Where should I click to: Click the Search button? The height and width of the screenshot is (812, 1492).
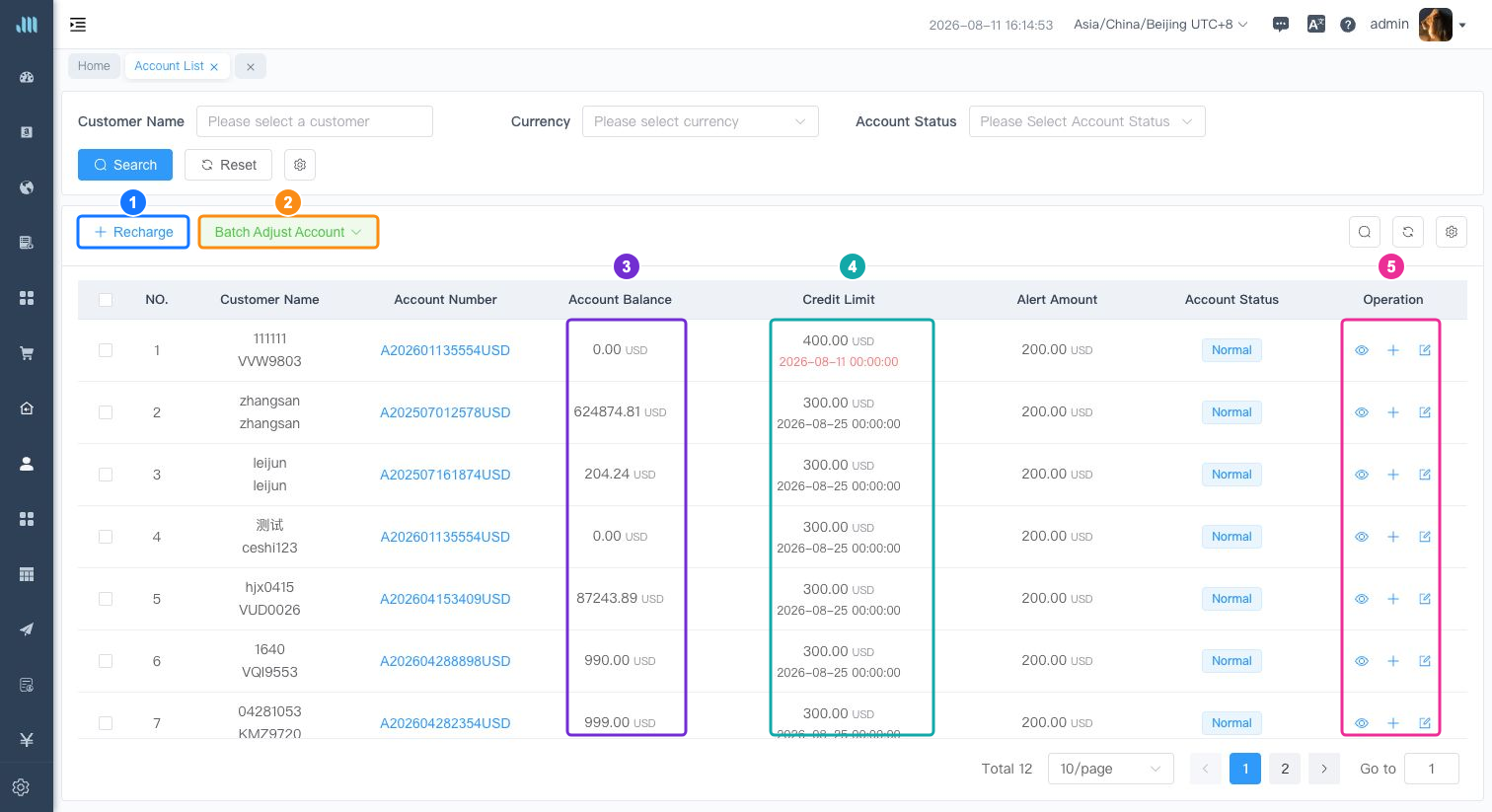coord(125,165)
